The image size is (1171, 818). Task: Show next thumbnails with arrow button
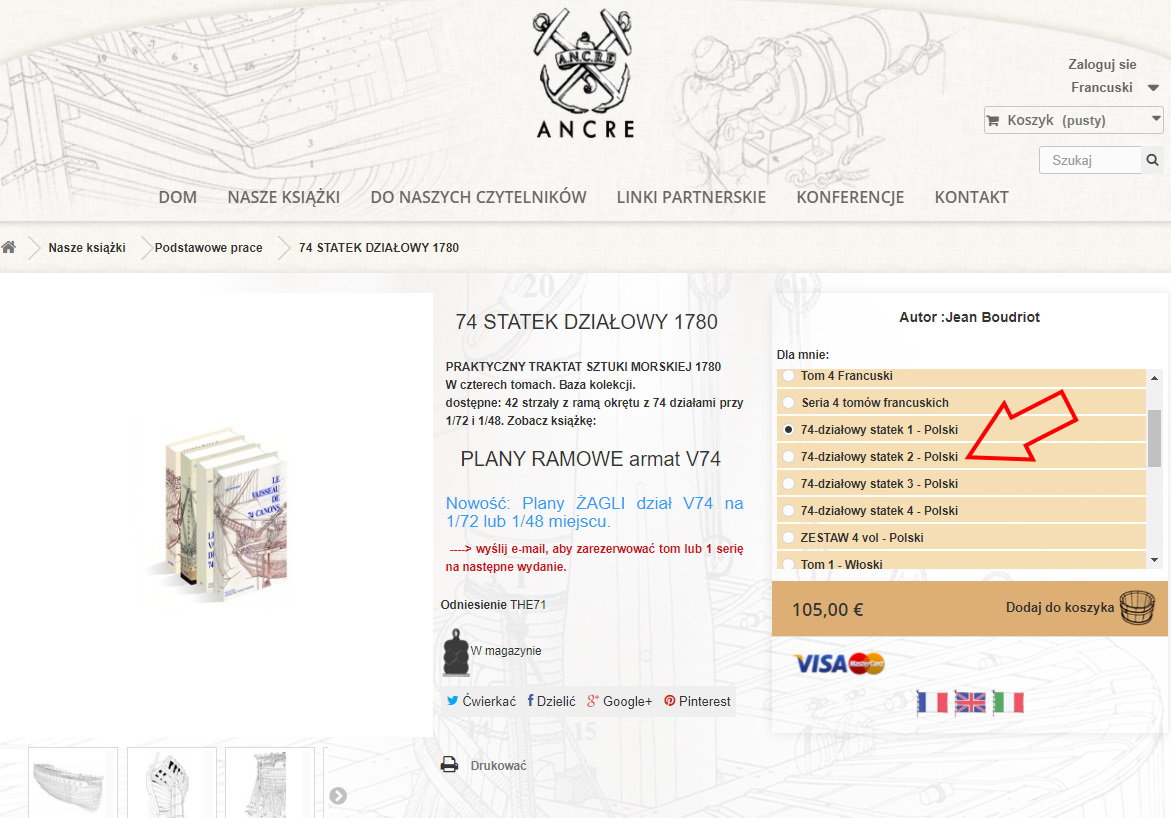[x=338, y=796]
